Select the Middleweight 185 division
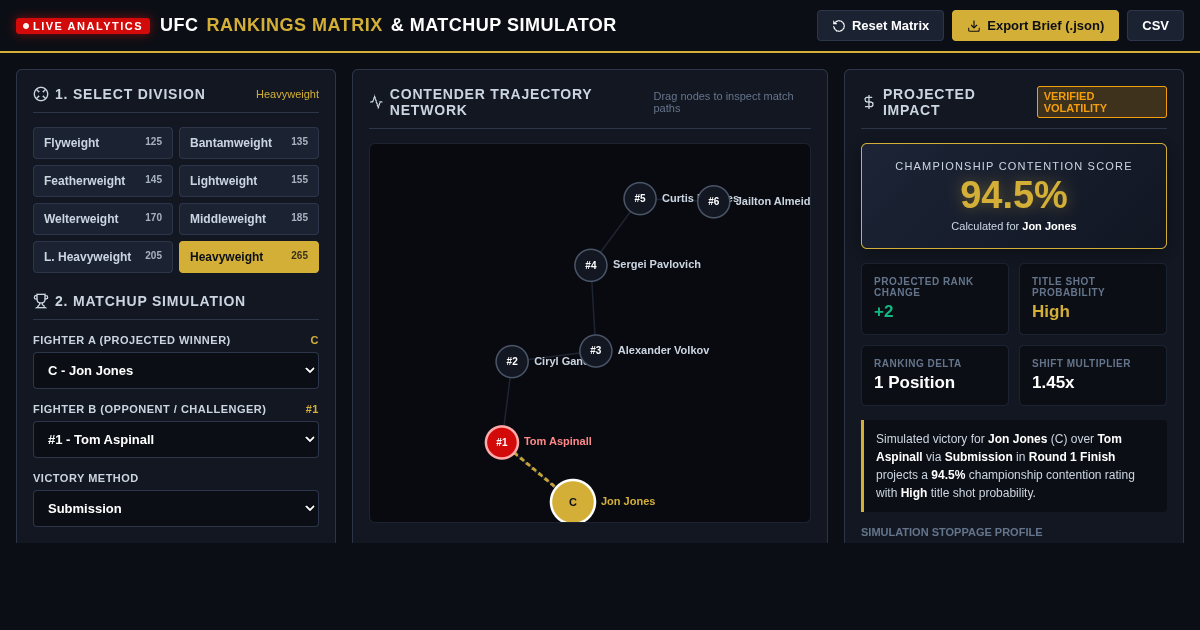This screenshot has width=1200, height=630. pos(249,219)
